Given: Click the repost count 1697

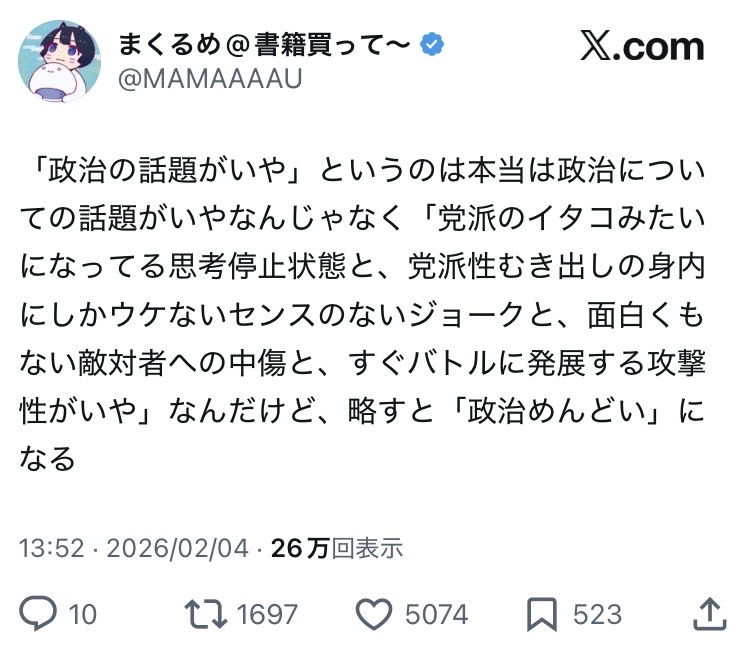Looking at the screenshot, I should point(269,613).
